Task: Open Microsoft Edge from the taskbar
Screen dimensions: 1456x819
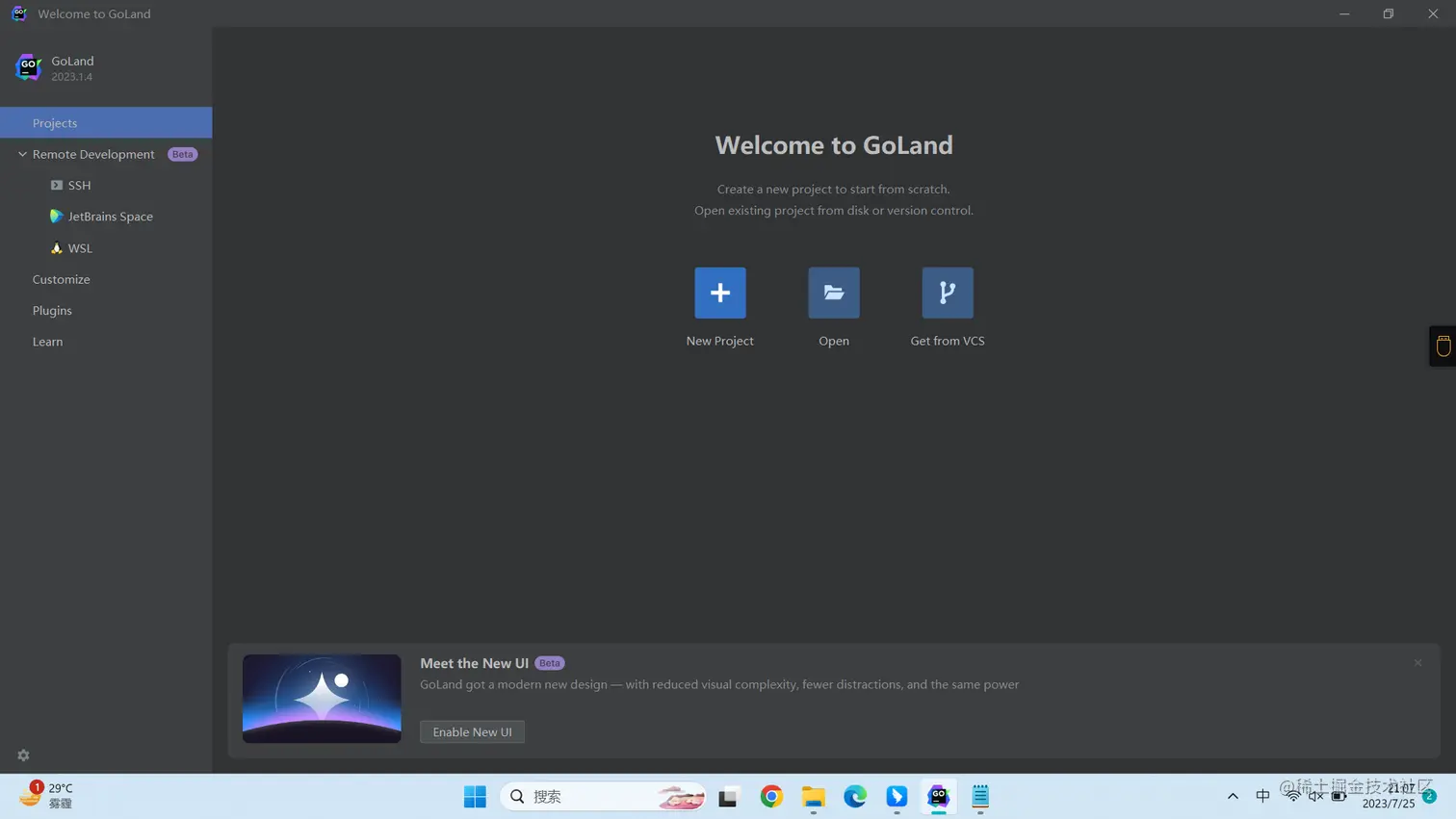Action: (855, 797)
